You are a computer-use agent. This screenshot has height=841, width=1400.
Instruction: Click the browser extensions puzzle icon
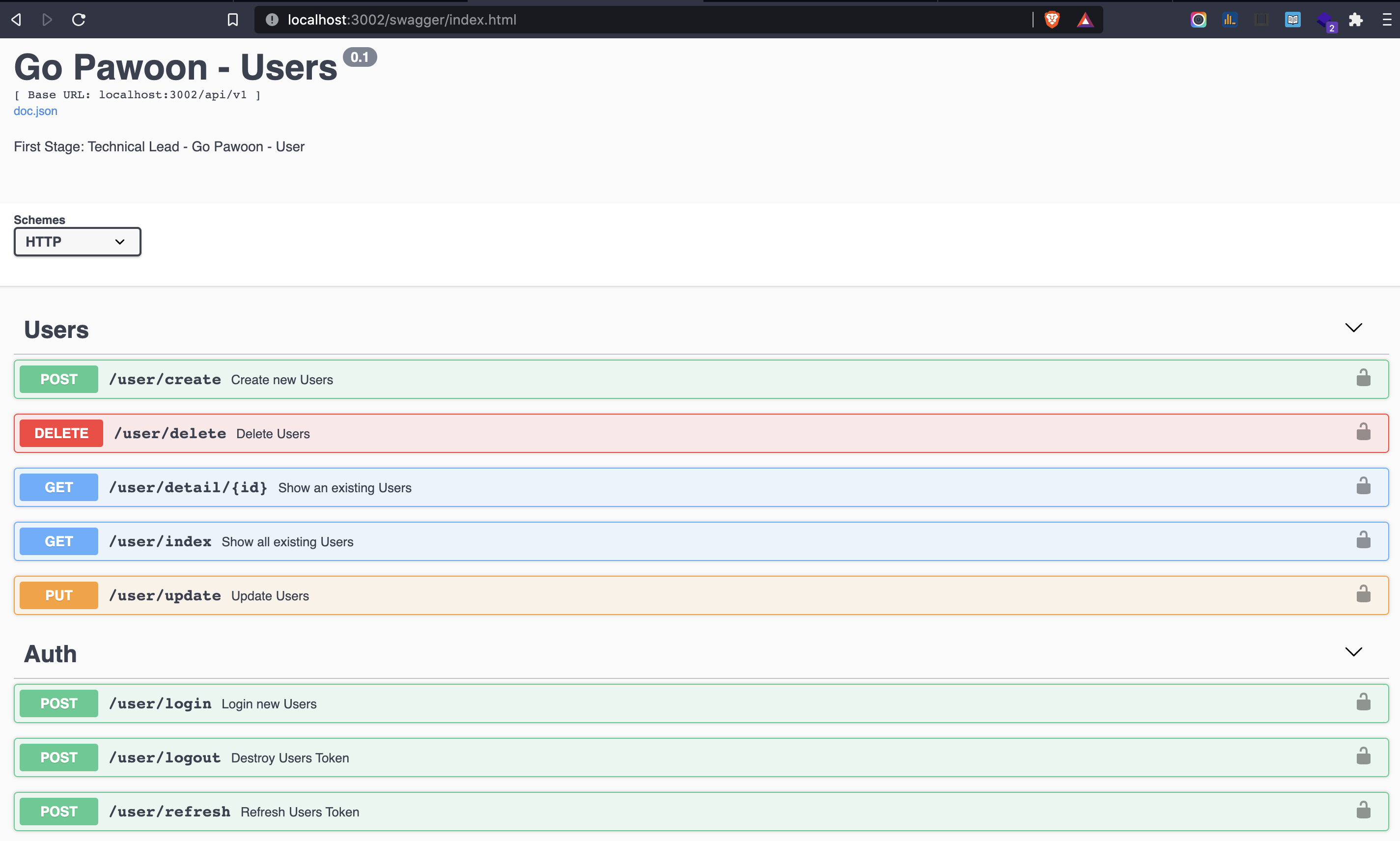(1355, 20)
